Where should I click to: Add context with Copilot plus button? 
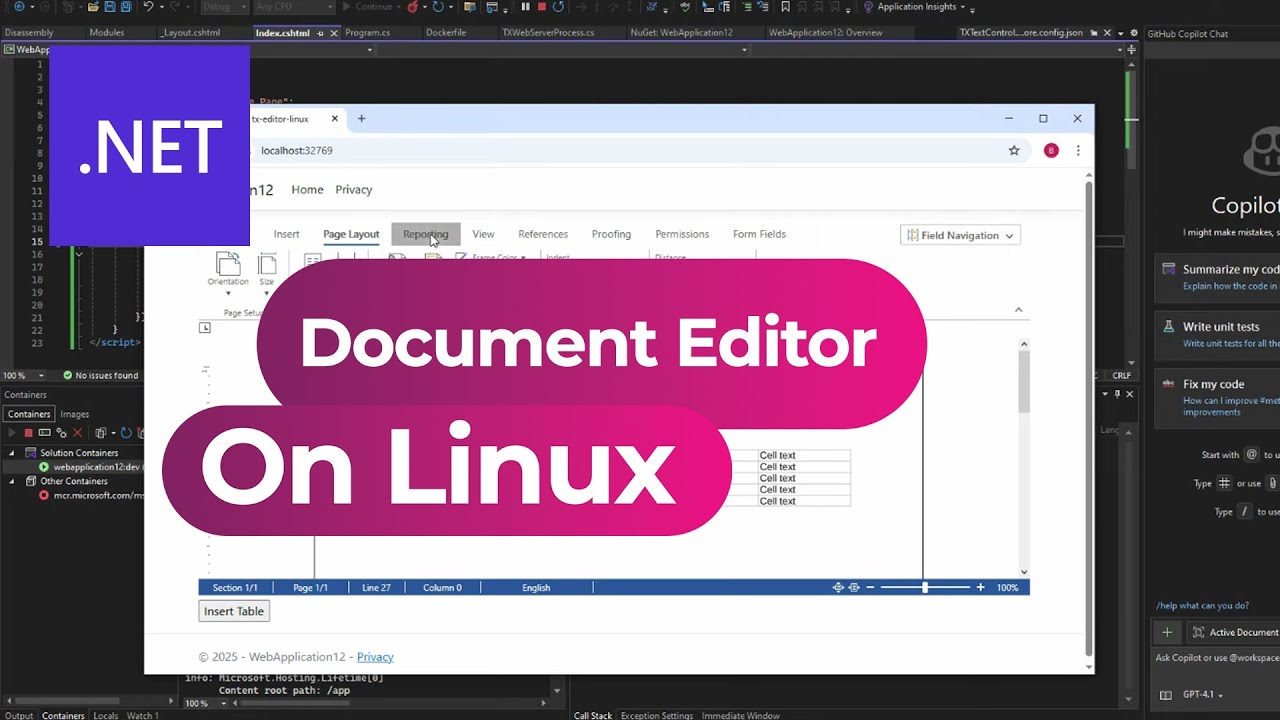pos(1167,632)
